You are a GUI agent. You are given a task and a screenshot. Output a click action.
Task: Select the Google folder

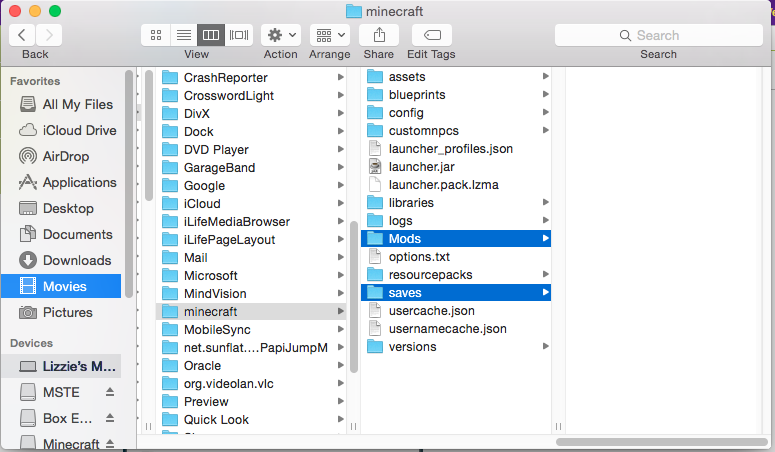coord(250,185)
